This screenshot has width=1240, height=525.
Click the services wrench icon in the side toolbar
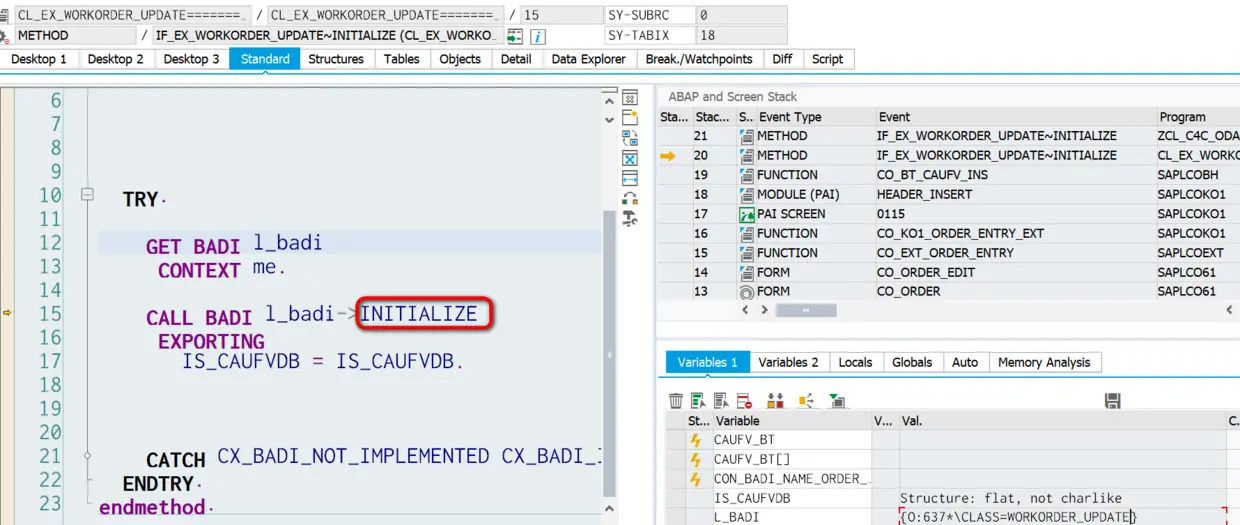(x=630, y=218)
